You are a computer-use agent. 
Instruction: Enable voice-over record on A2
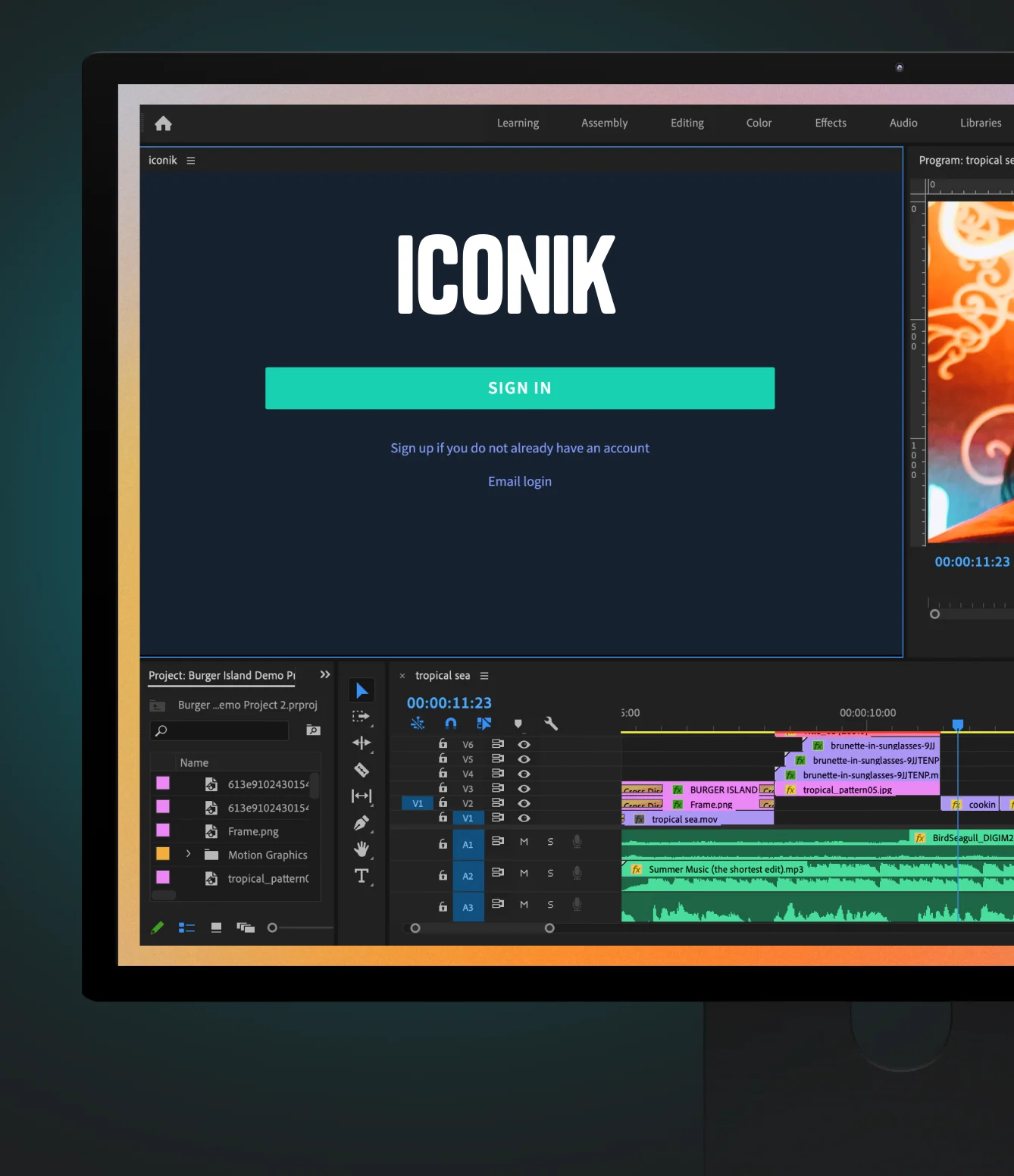coord(577,873)
